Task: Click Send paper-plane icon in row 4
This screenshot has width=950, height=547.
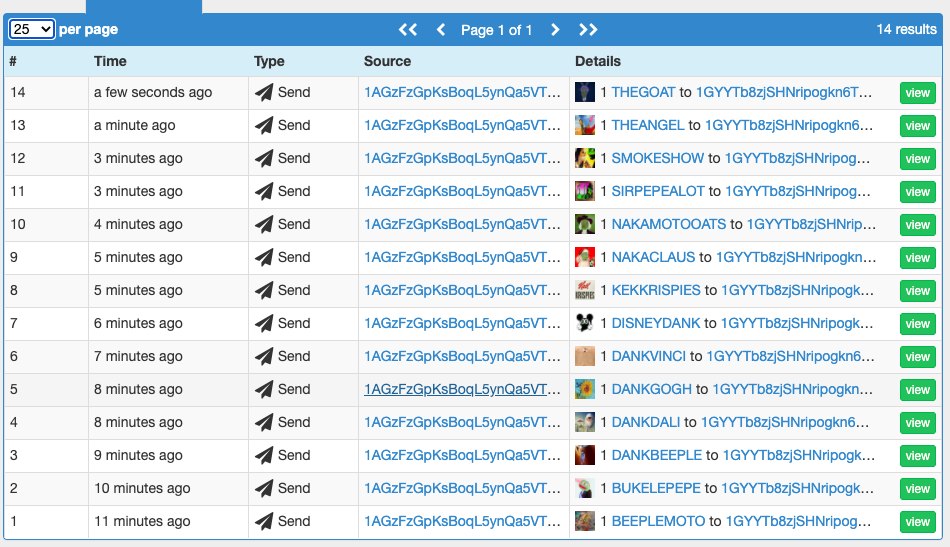Action: 264,422
